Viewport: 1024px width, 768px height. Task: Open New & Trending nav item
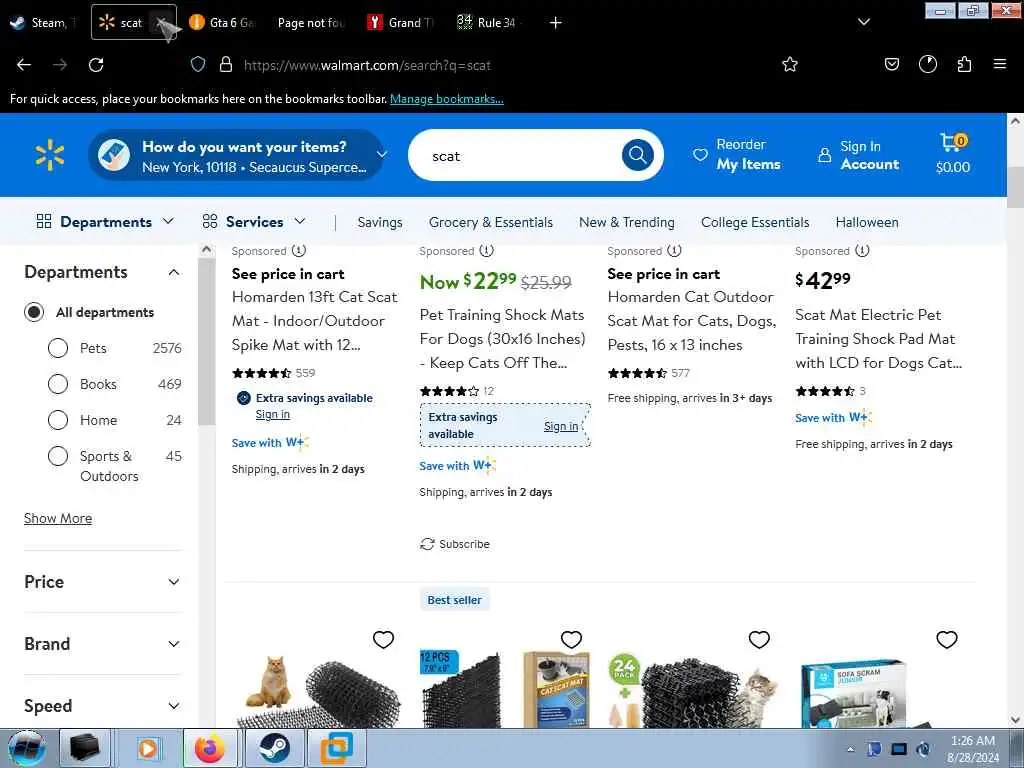click(627, 223)
